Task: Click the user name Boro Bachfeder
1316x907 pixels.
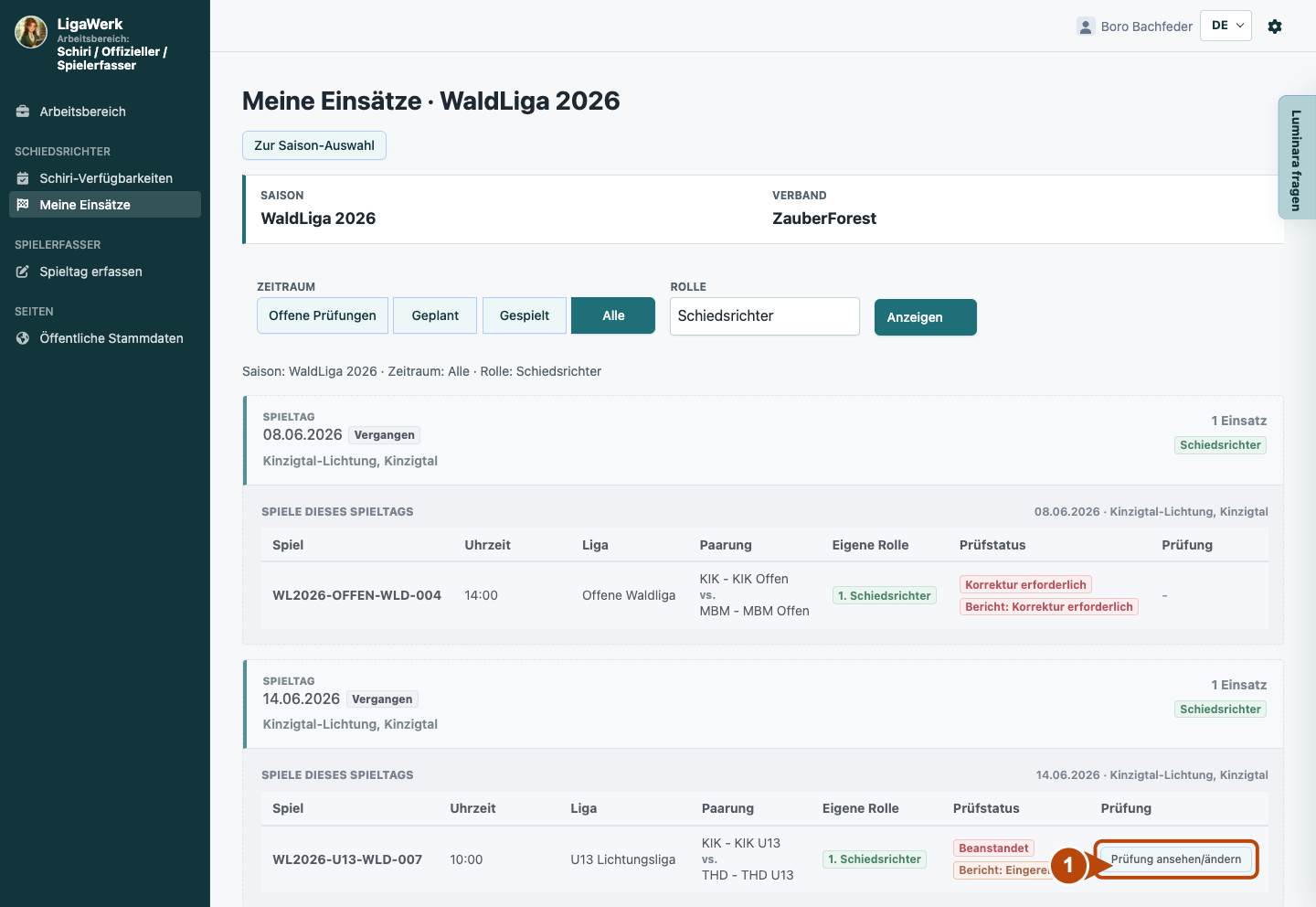Action: [1147, 27]
